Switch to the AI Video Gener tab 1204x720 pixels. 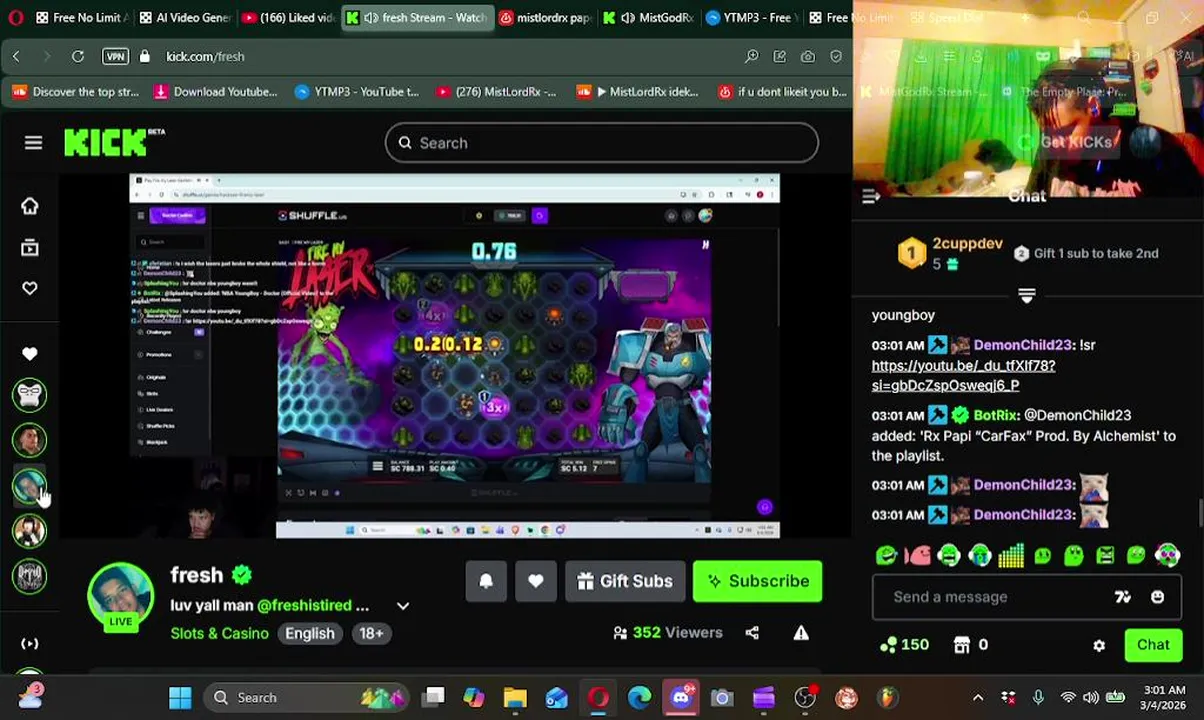pyautogui.click(x=185, y=18)
